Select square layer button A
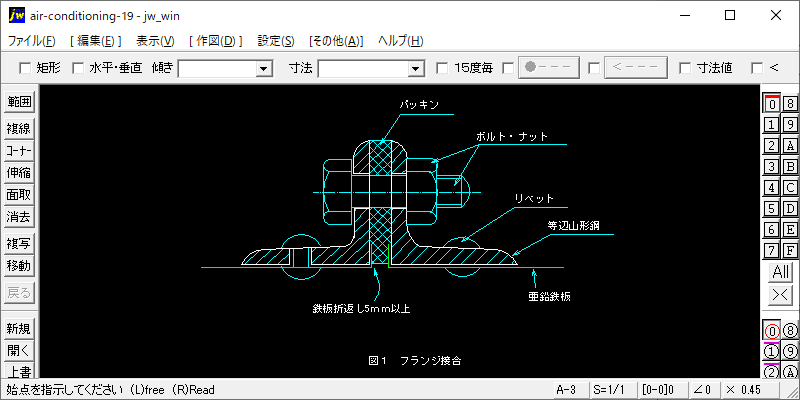The width and height of the screenshot is (800, 400). [790, 145]
